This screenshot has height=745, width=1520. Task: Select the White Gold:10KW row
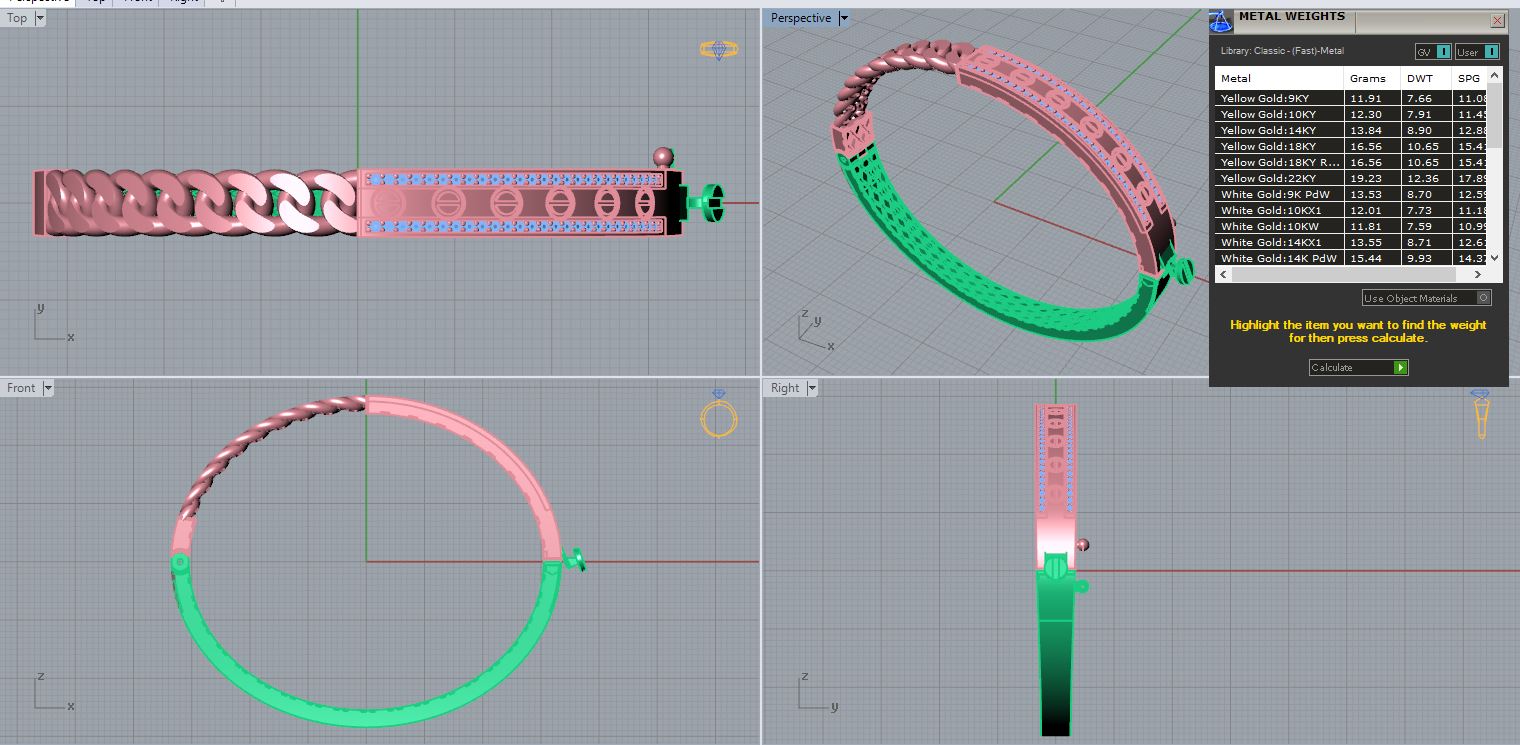pyautogui.click(x=1351, y=226)
